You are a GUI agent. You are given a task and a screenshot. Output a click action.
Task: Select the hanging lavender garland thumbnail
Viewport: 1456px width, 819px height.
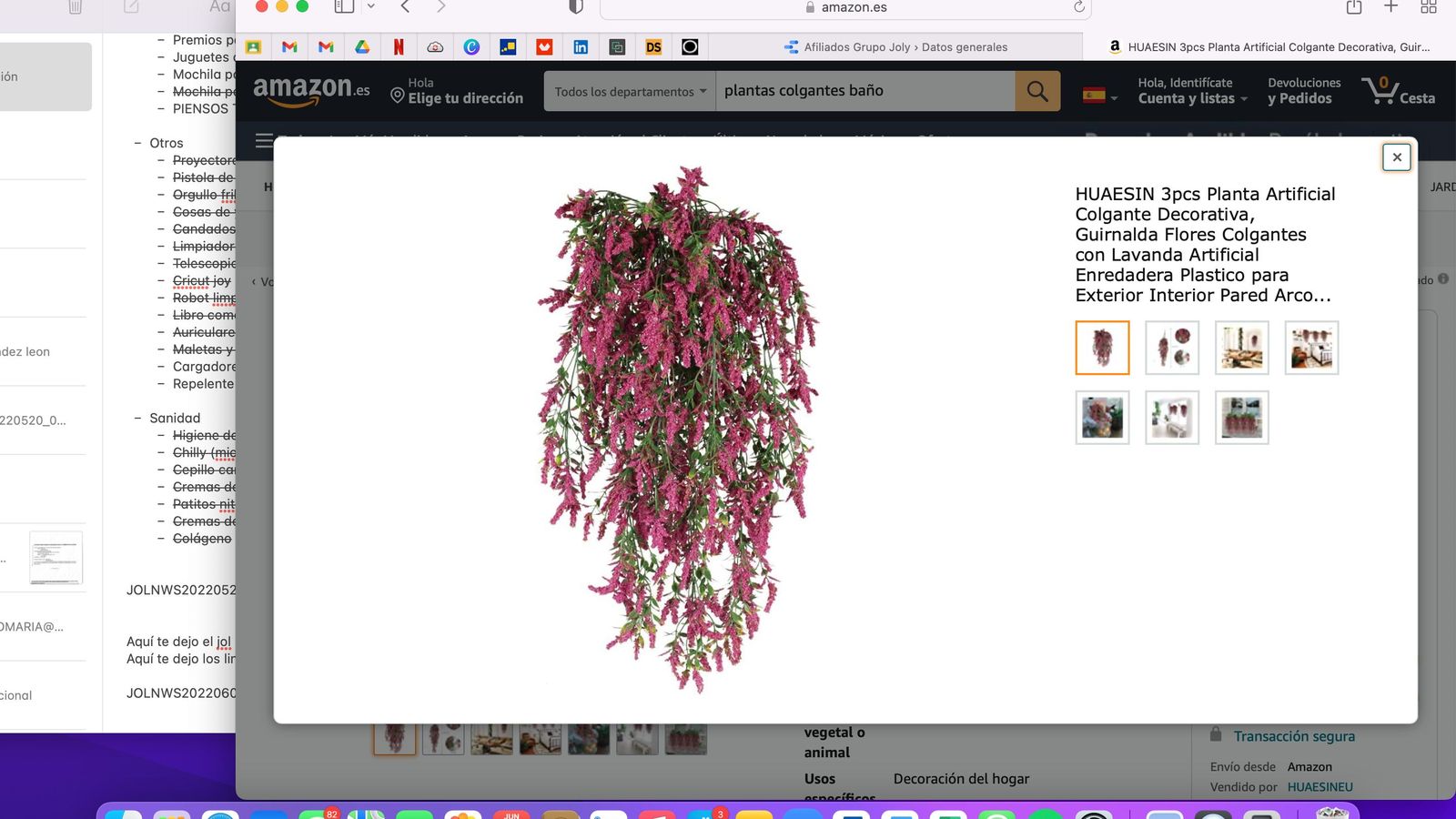1102,347
